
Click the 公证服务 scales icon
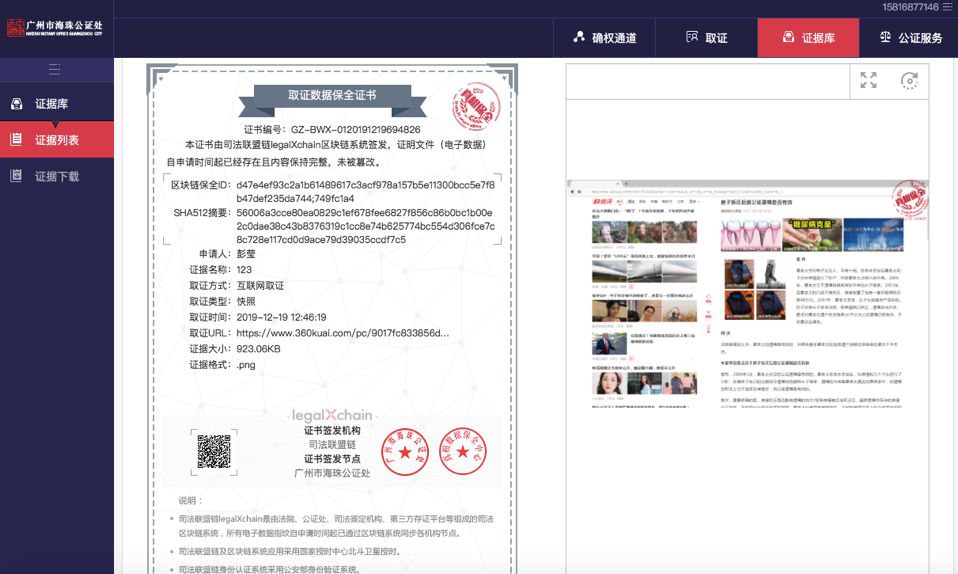click(x=885, y=37)
